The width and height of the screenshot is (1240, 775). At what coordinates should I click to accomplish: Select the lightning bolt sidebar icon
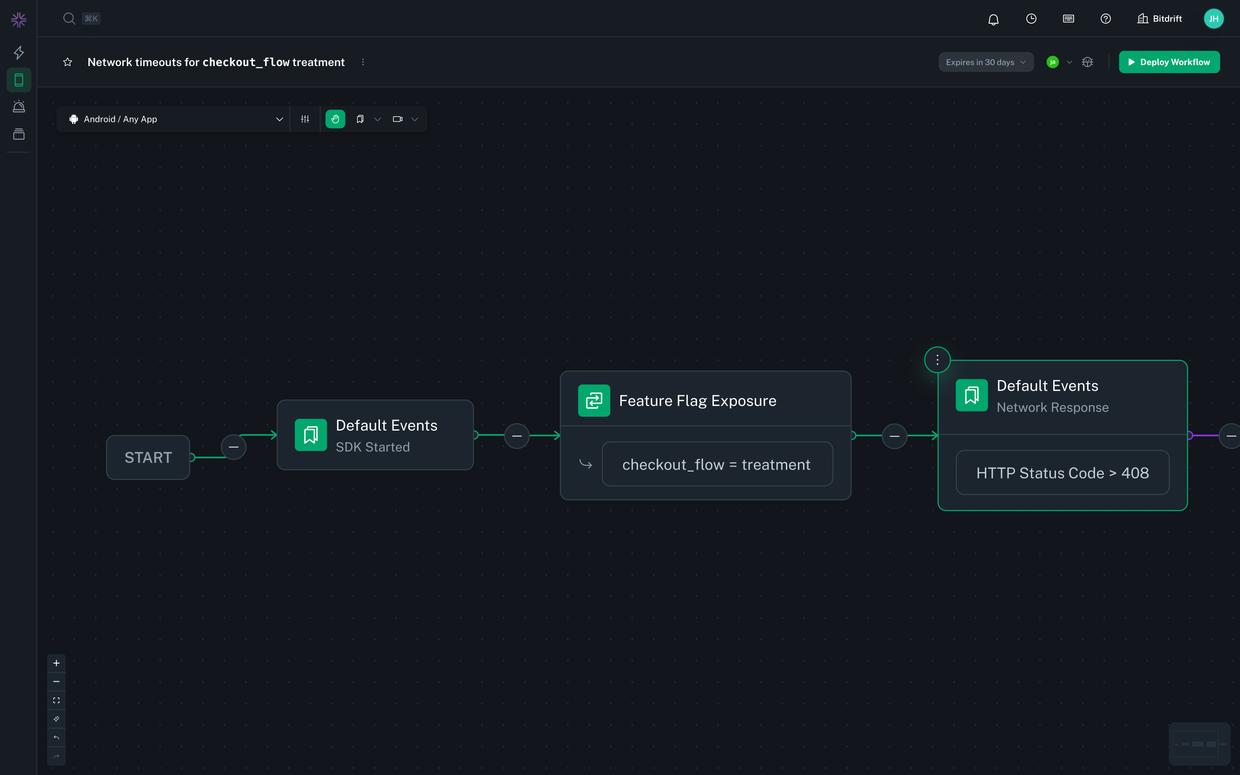pos(18,52)
